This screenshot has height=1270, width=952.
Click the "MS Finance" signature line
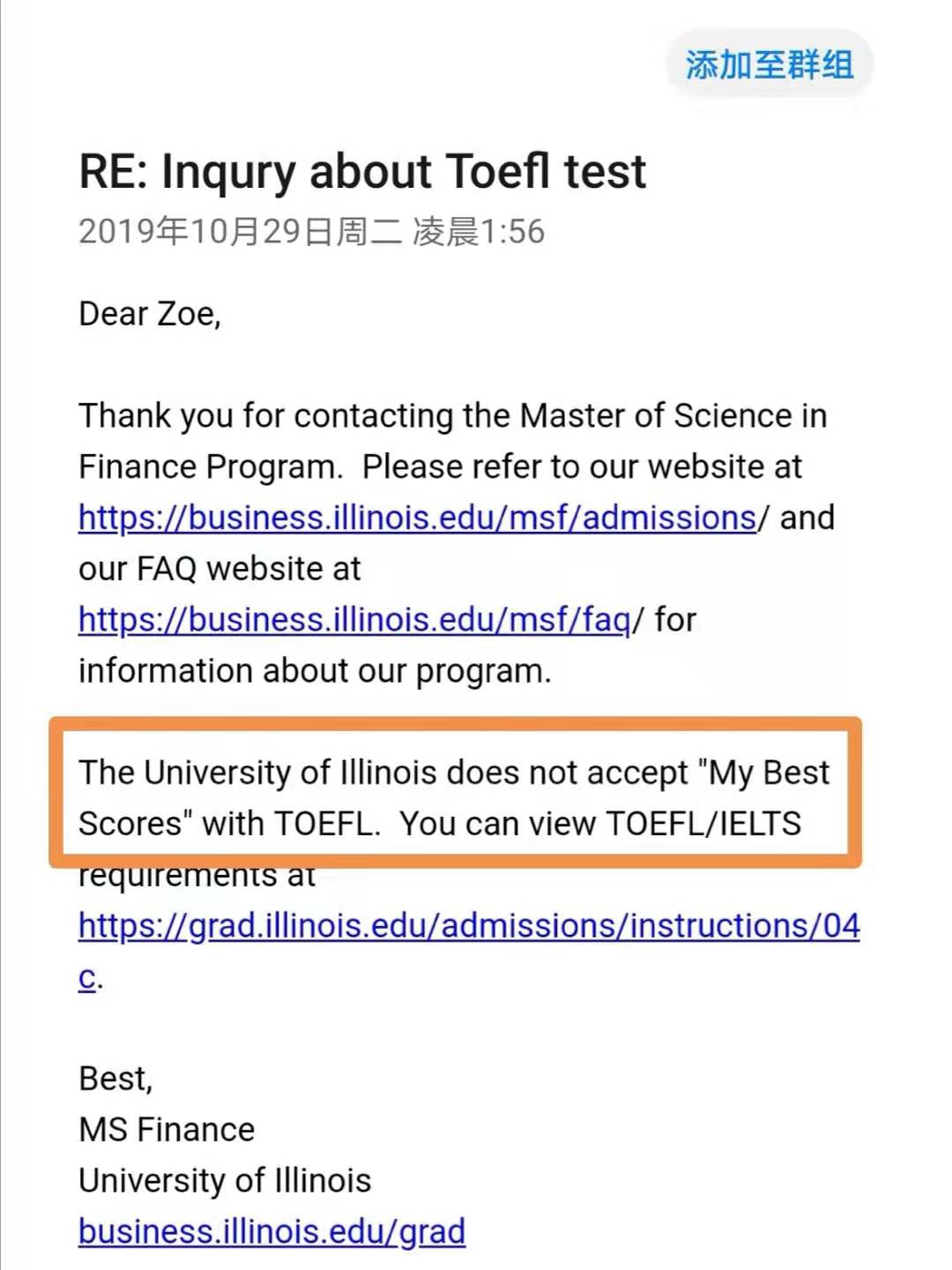(167, 1130)
